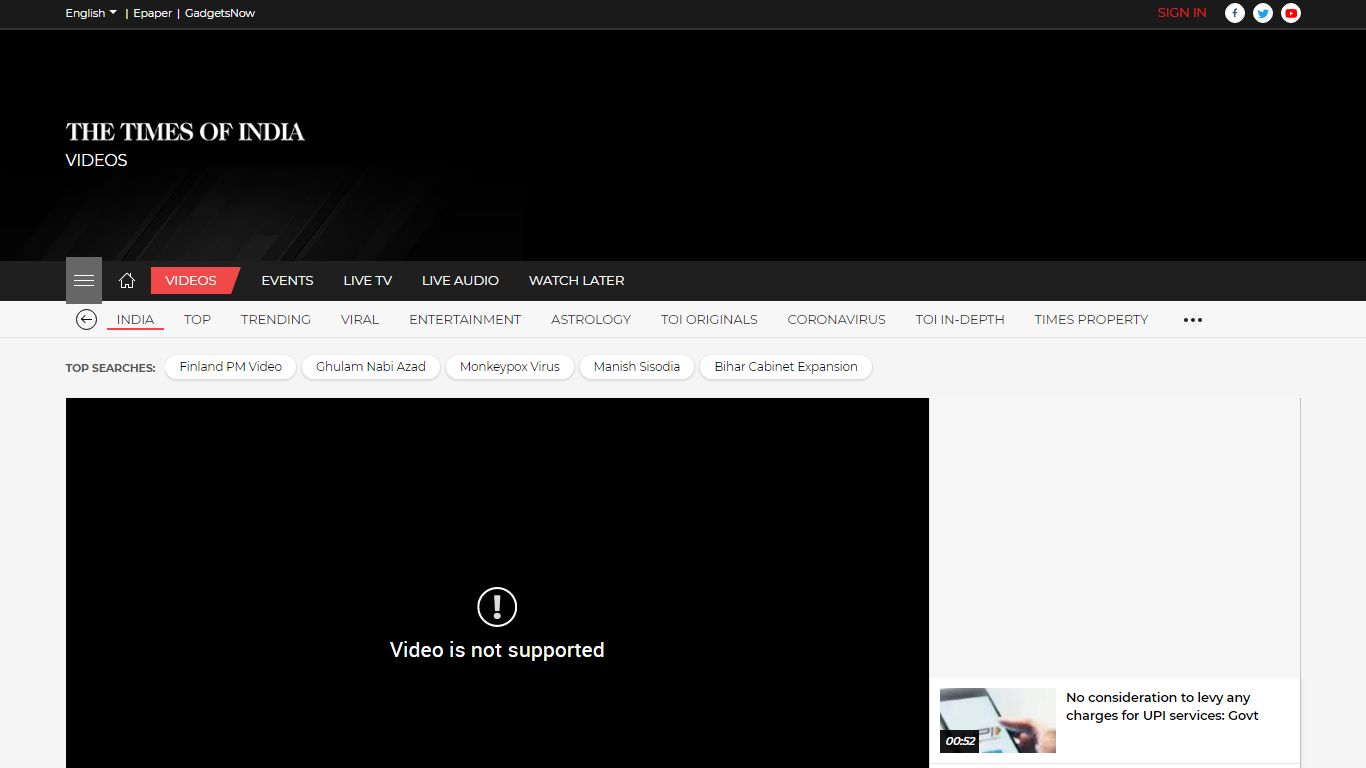Open the Epaper link
This screenshot has width=1366, height=768.
coord(153,13)
